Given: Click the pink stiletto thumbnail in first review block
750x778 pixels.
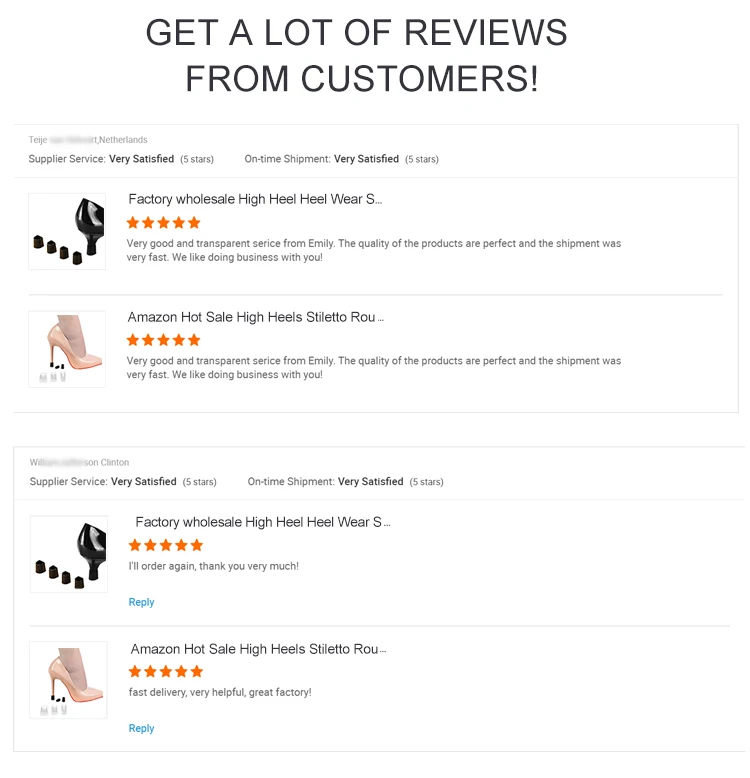Looking at the screenshot, I should click(x=67, y=349).
